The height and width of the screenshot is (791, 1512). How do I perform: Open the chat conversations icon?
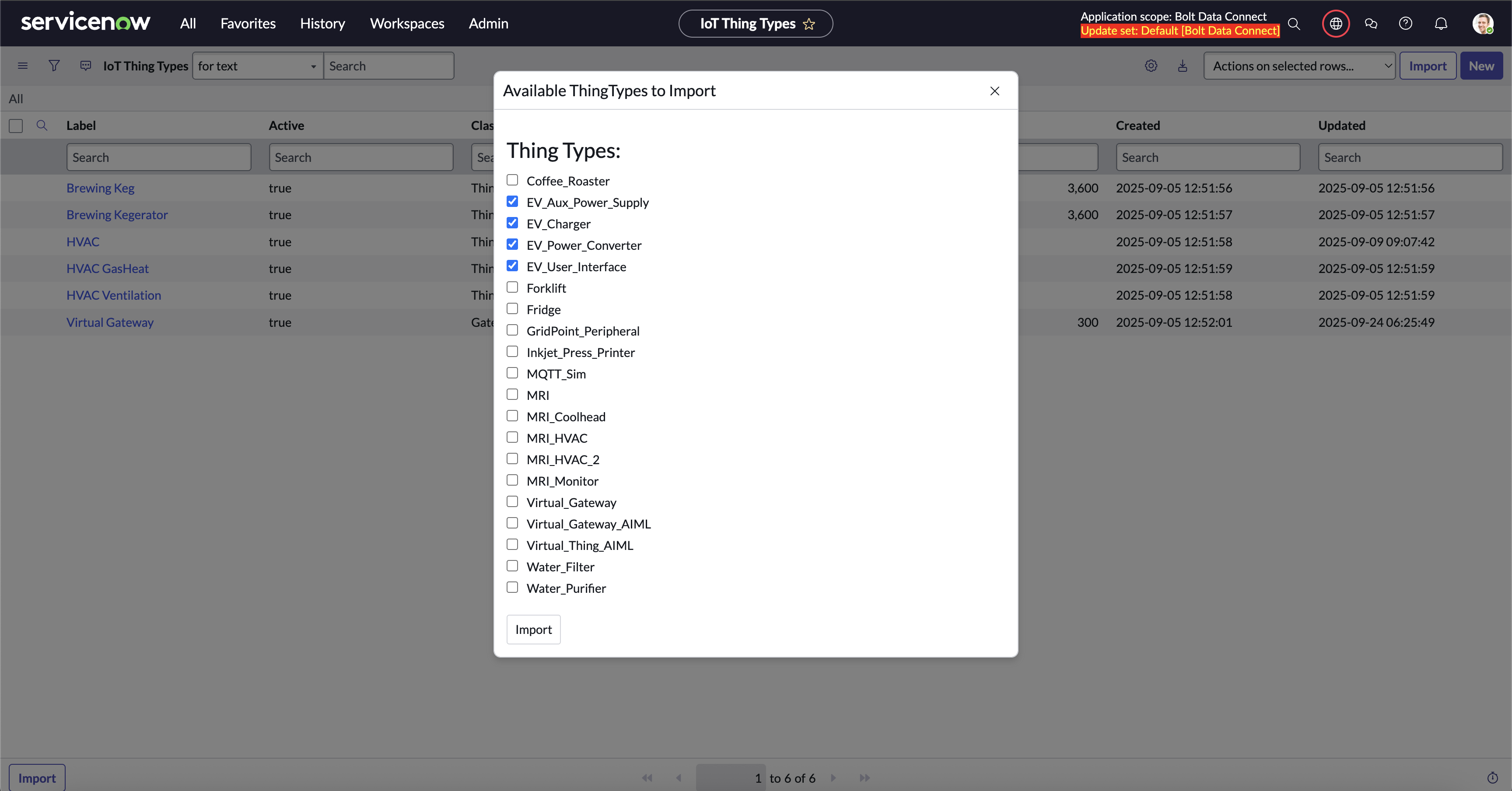coord(1371,24)
